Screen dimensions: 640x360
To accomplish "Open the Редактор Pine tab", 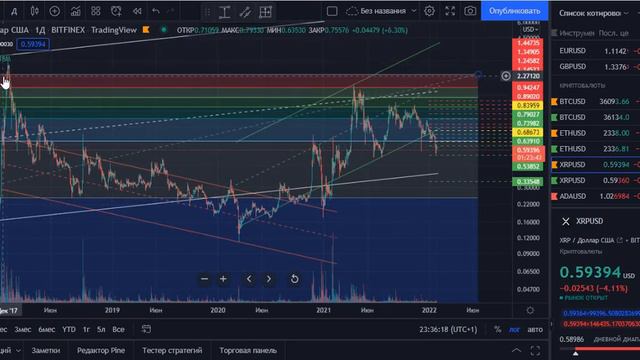I will pyautogui.click(x=101, y=350).
